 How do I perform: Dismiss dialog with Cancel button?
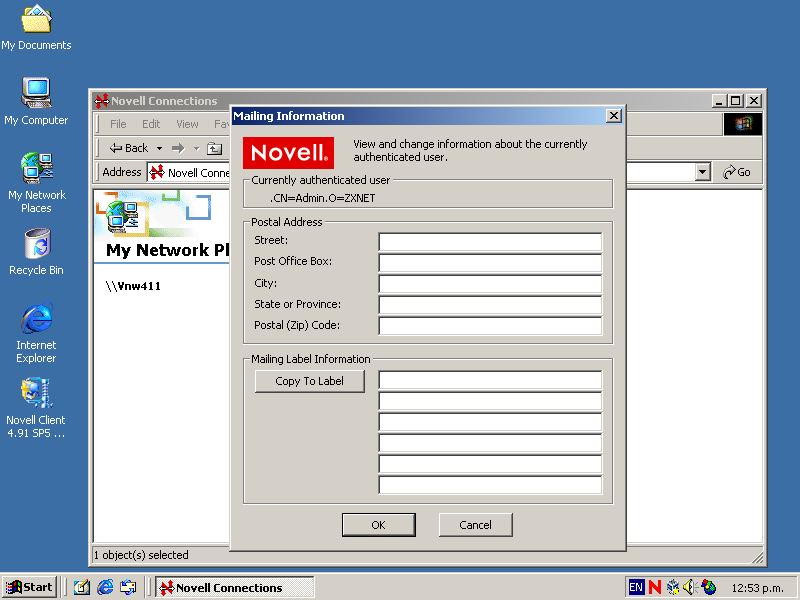point(476,525)
